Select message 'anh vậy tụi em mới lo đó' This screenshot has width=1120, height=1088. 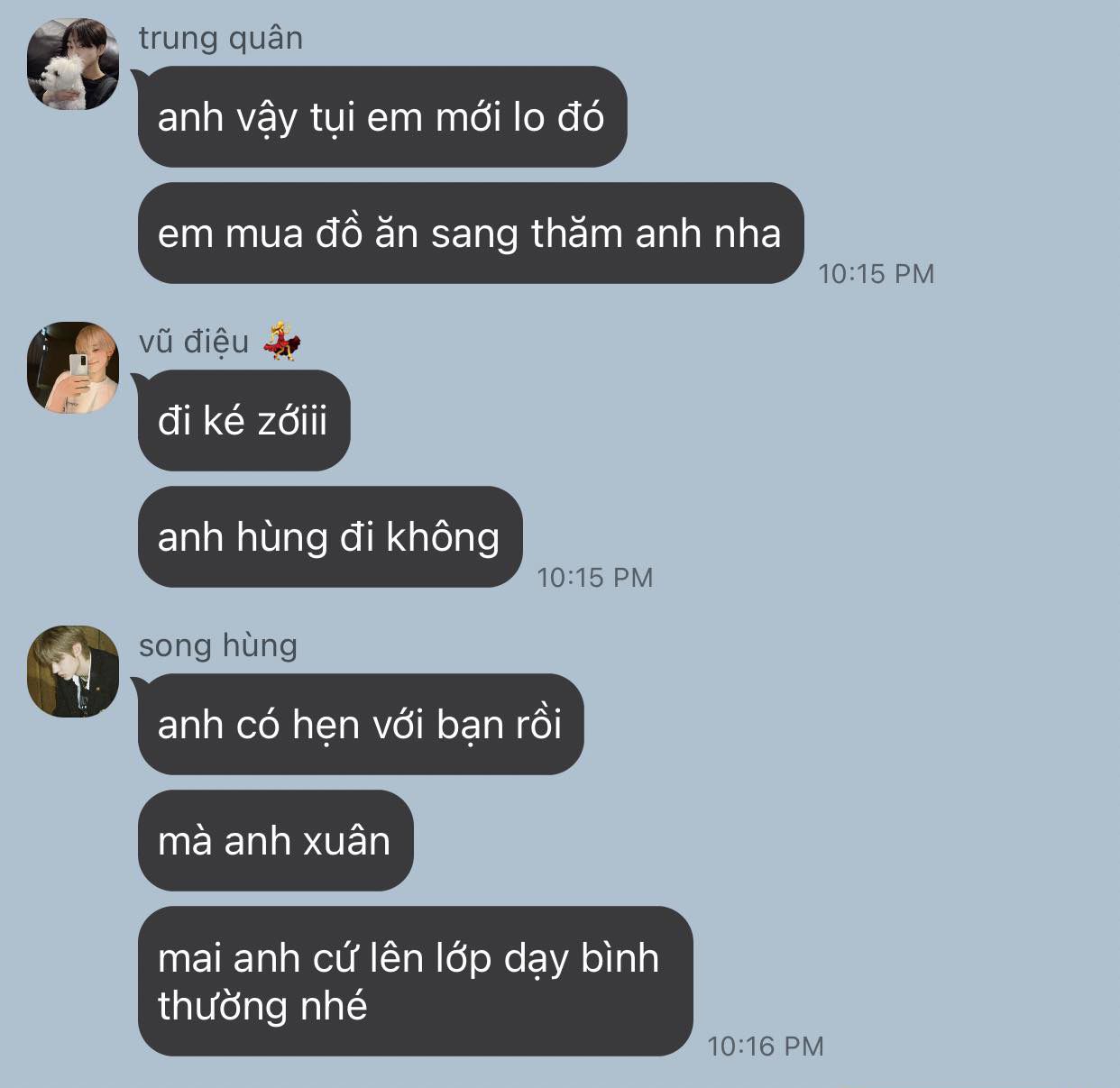pyautogui.click(x=382, y=116)
